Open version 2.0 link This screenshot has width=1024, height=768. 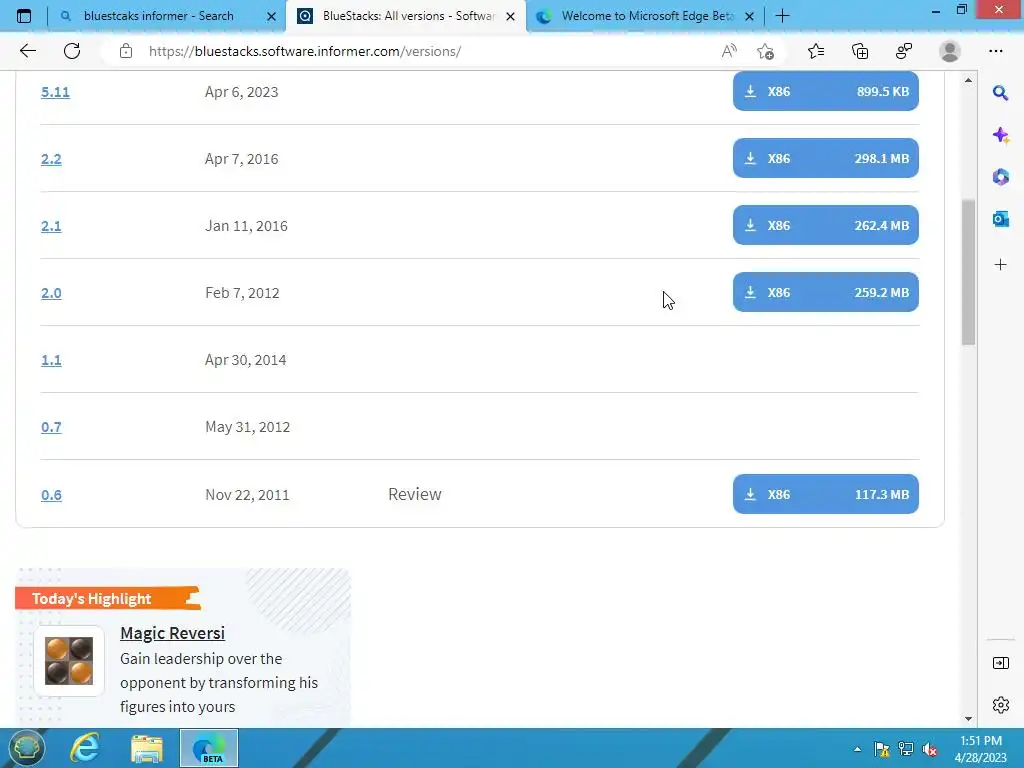click(51, 293)
